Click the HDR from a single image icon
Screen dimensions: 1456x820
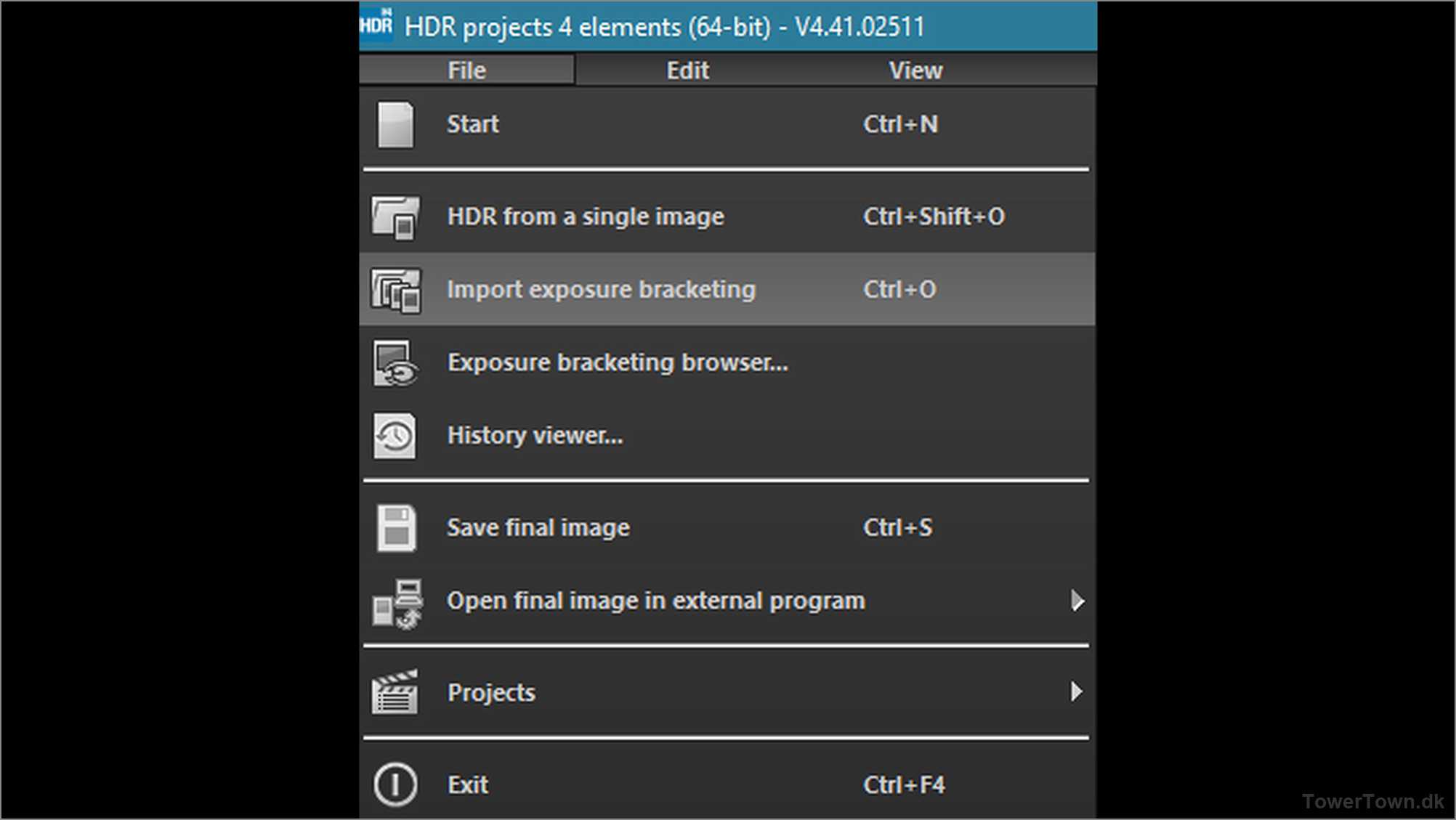(x=395, y=217)
